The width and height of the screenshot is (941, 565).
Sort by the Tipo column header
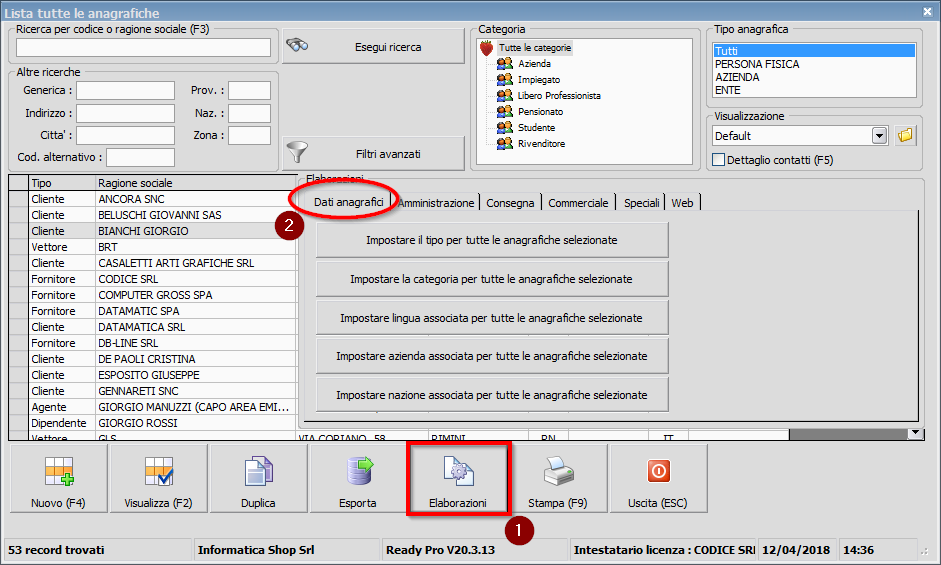coord(62,183)
